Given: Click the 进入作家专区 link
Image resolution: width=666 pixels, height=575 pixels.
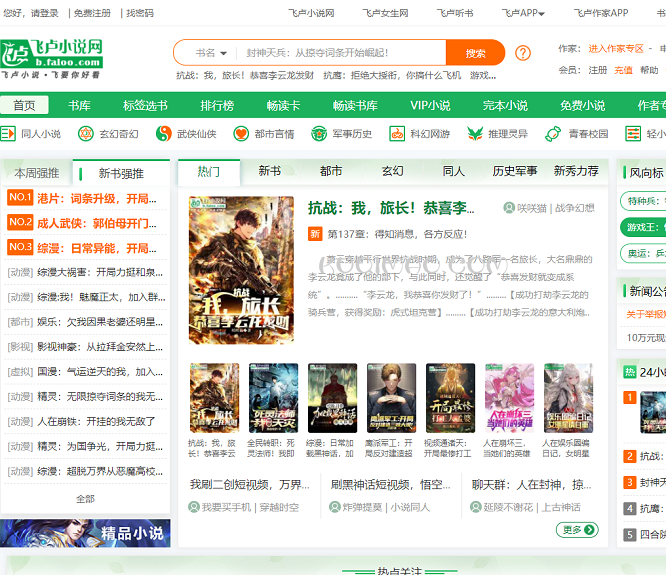Looking at the screenshot, I should (616, 48).
